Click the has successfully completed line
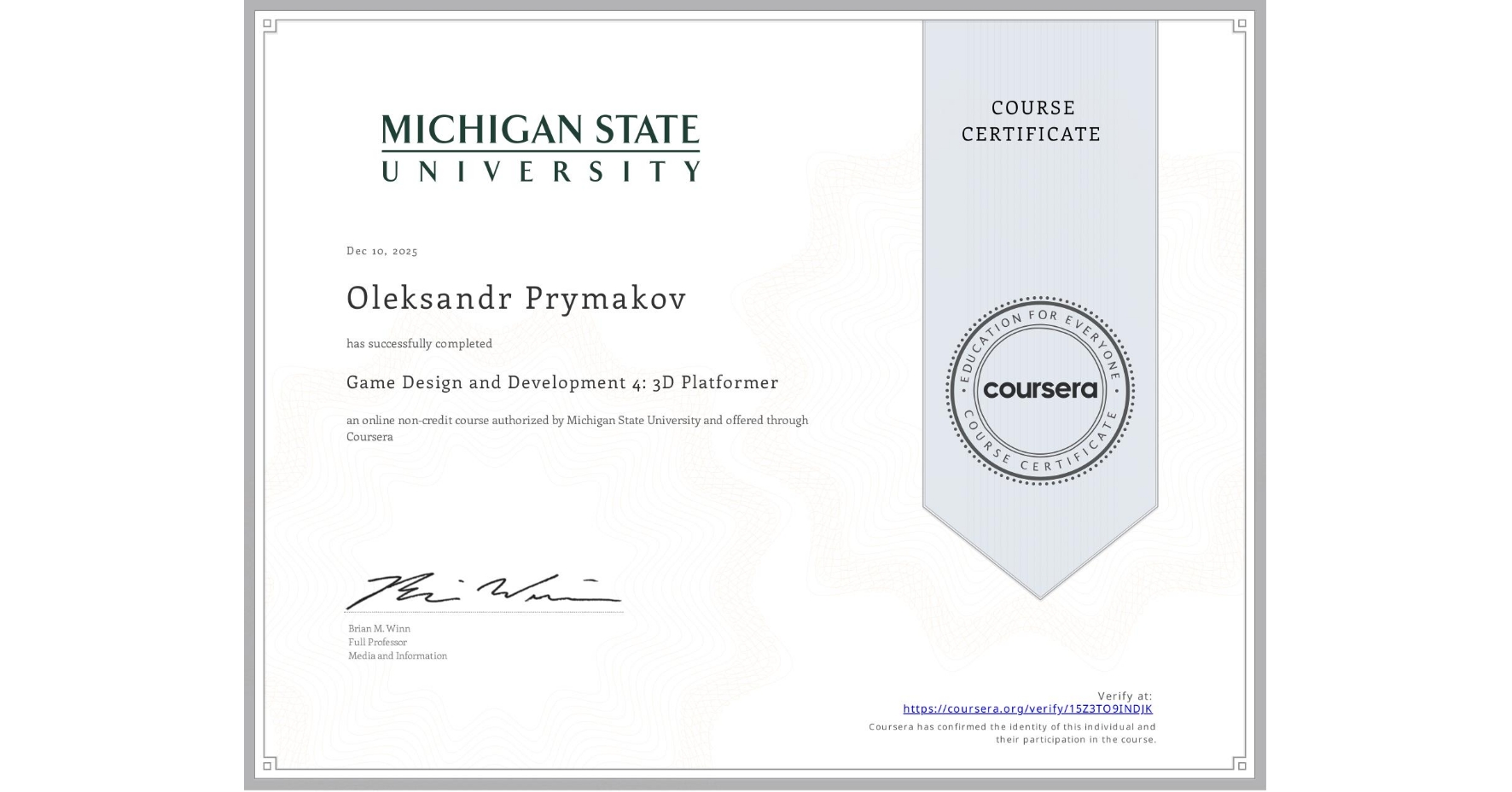 [x=419, y=343]
